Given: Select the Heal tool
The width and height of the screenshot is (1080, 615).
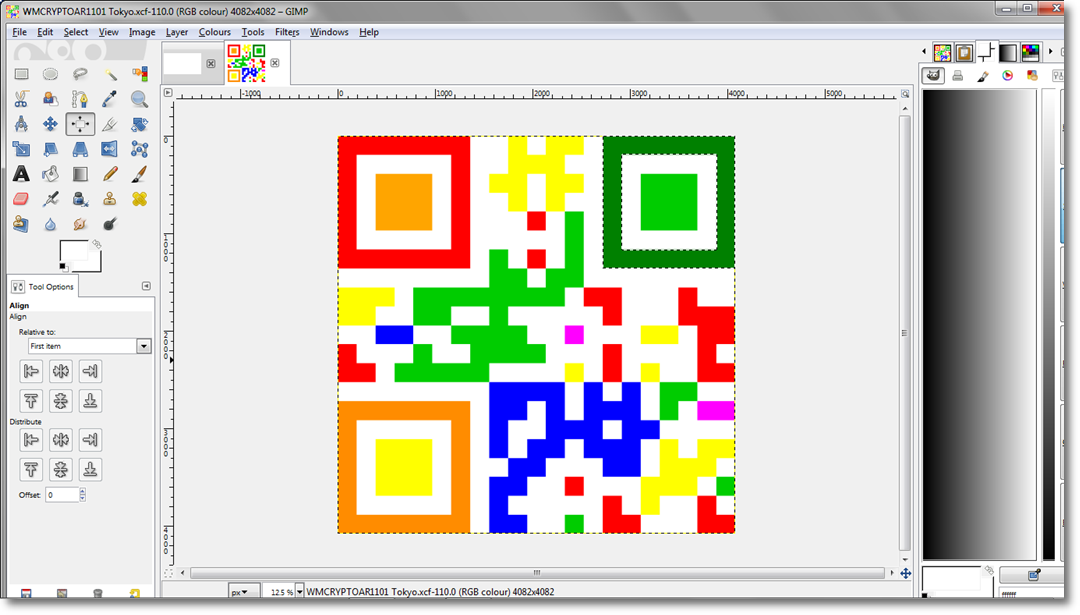Looking at the screenshot, I should (139, 199).
